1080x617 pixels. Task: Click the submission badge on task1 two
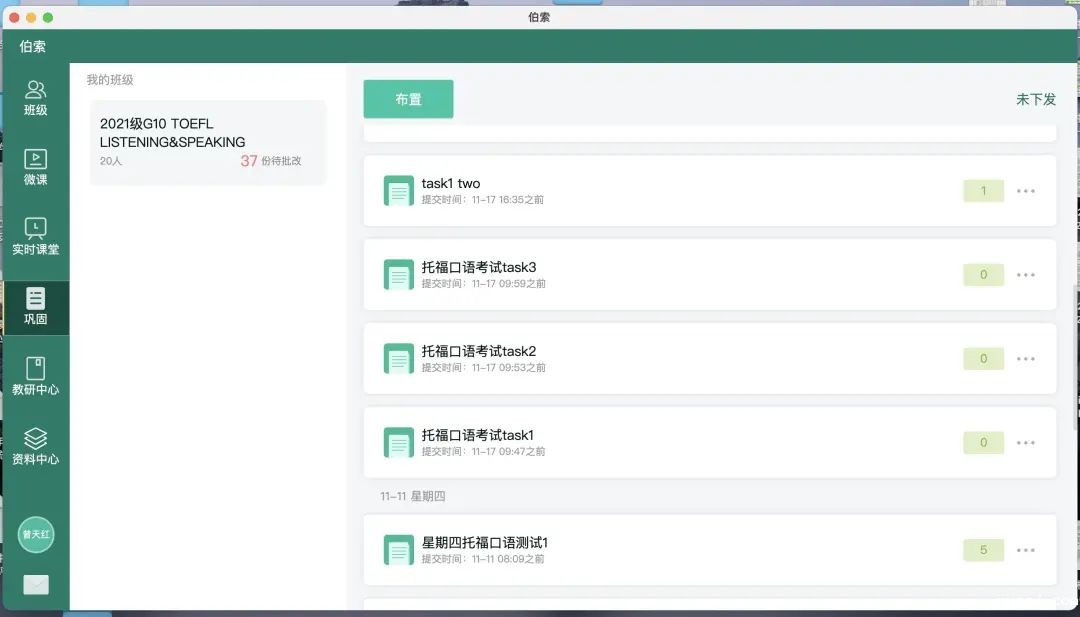coord(983,190)
